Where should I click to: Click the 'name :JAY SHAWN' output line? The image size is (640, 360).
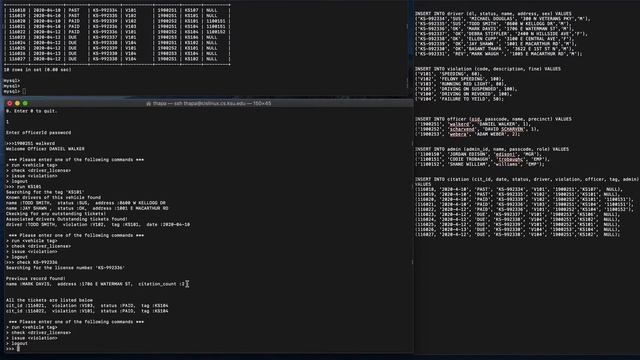point(87,208)
